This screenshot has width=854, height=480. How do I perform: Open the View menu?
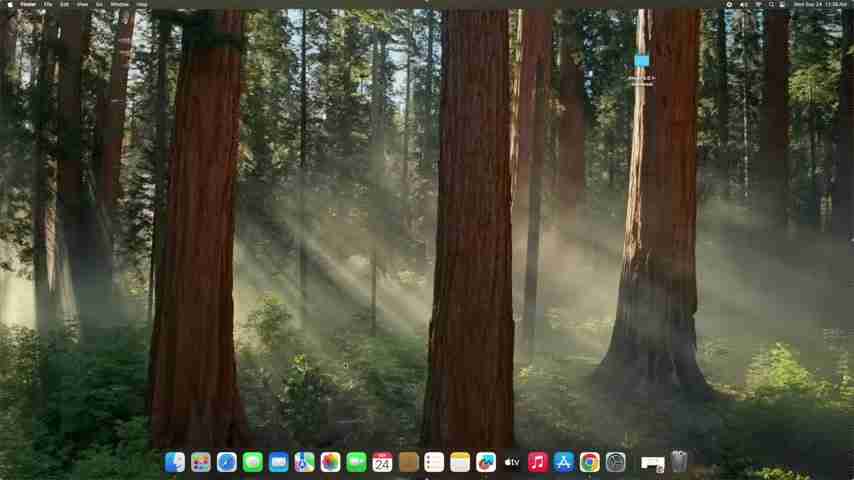click(82, 4)
